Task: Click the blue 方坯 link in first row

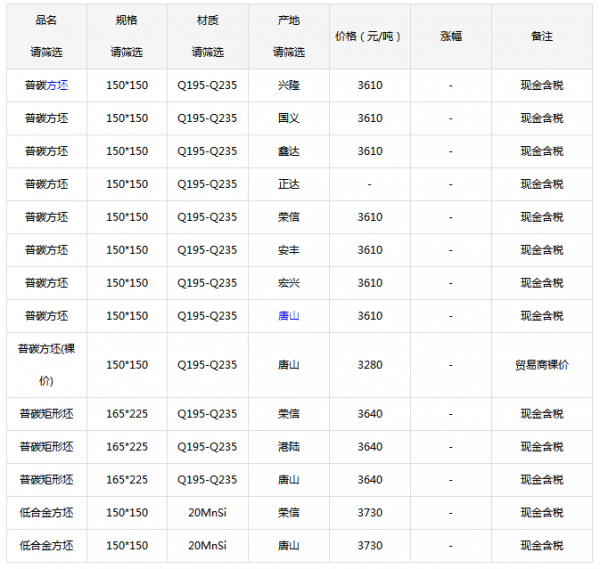Action: pyautogui.click(x=57, y=85)
